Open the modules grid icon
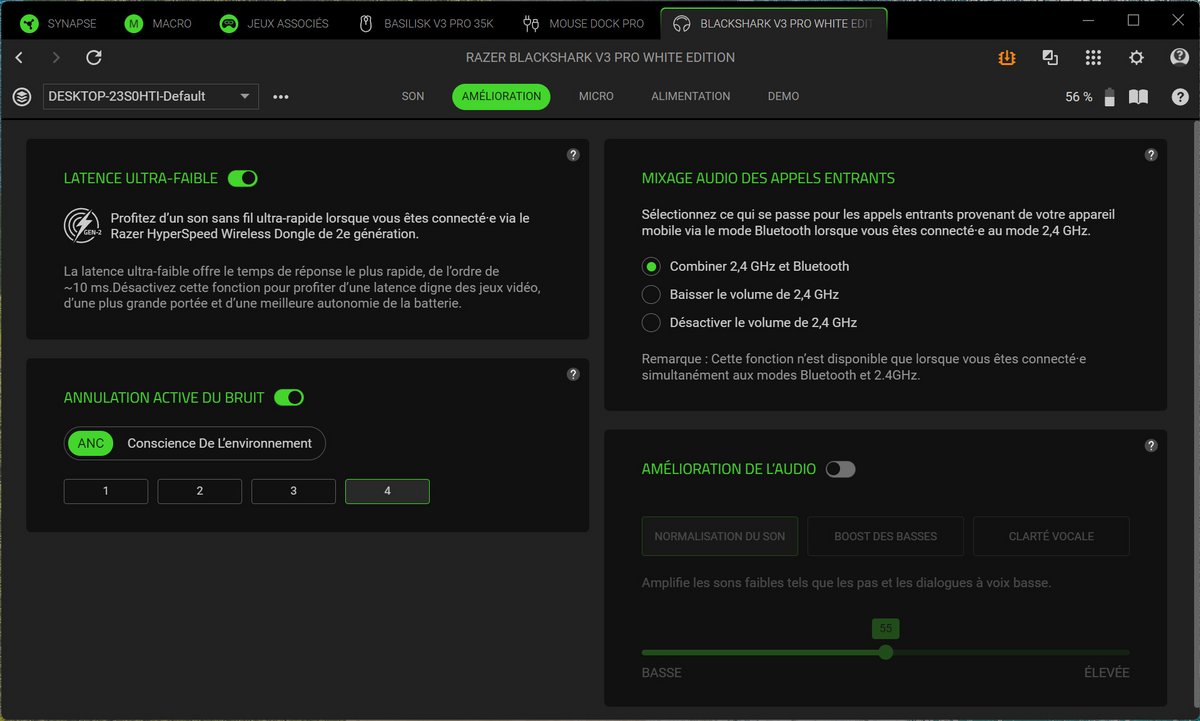 click(1093, 58)
